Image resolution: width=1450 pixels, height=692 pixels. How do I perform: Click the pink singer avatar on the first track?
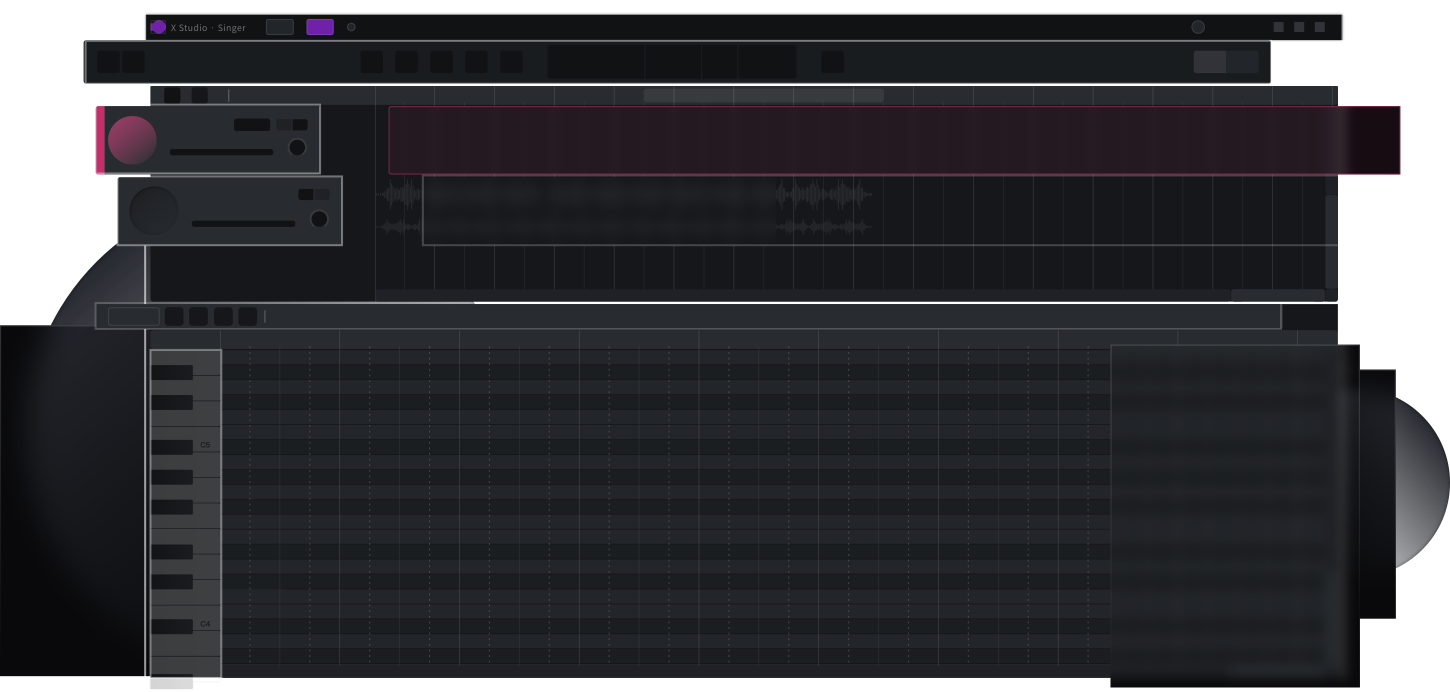(x=132, y=140)
